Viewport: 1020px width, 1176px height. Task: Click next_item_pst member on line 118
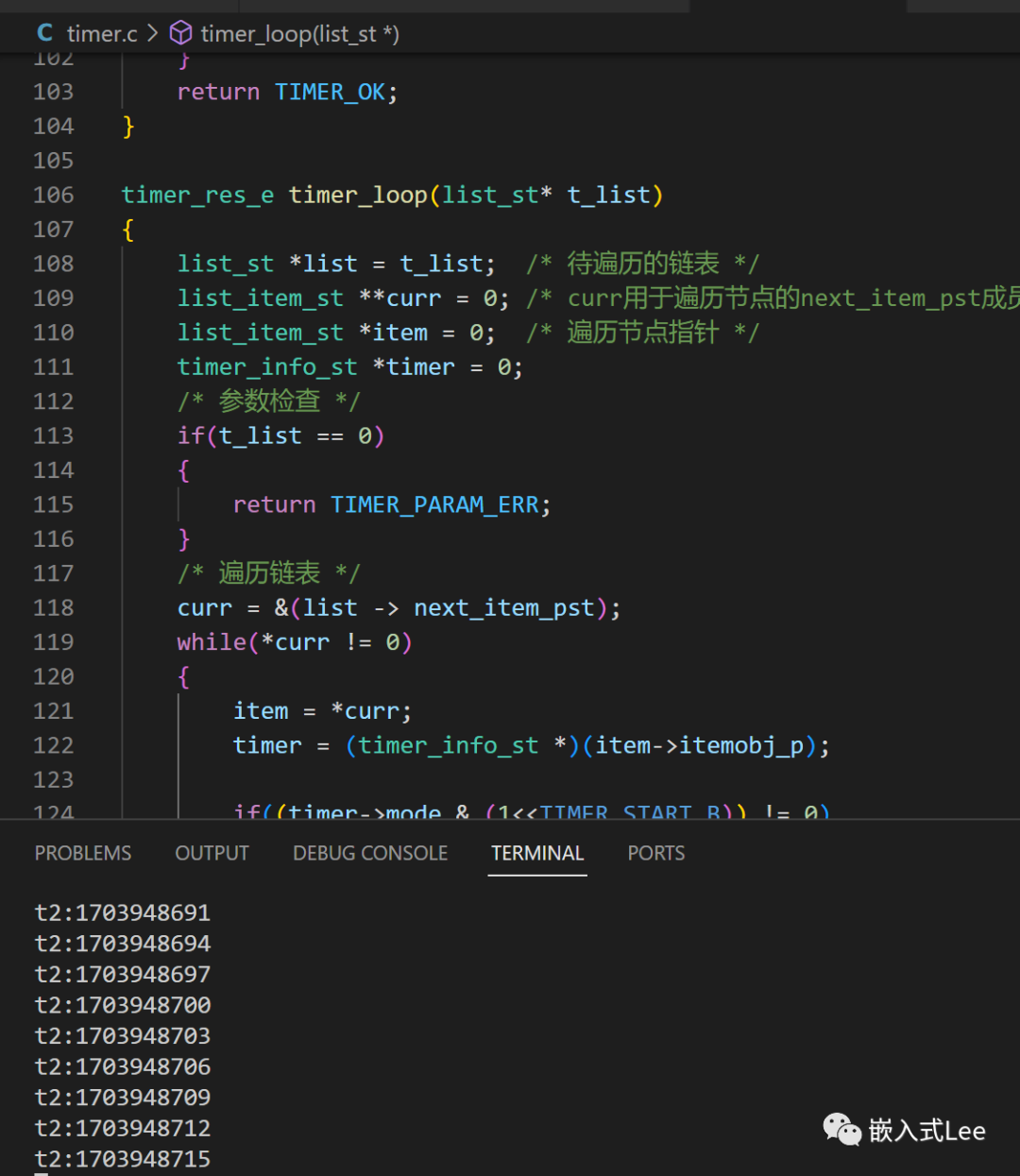(504, 607)
